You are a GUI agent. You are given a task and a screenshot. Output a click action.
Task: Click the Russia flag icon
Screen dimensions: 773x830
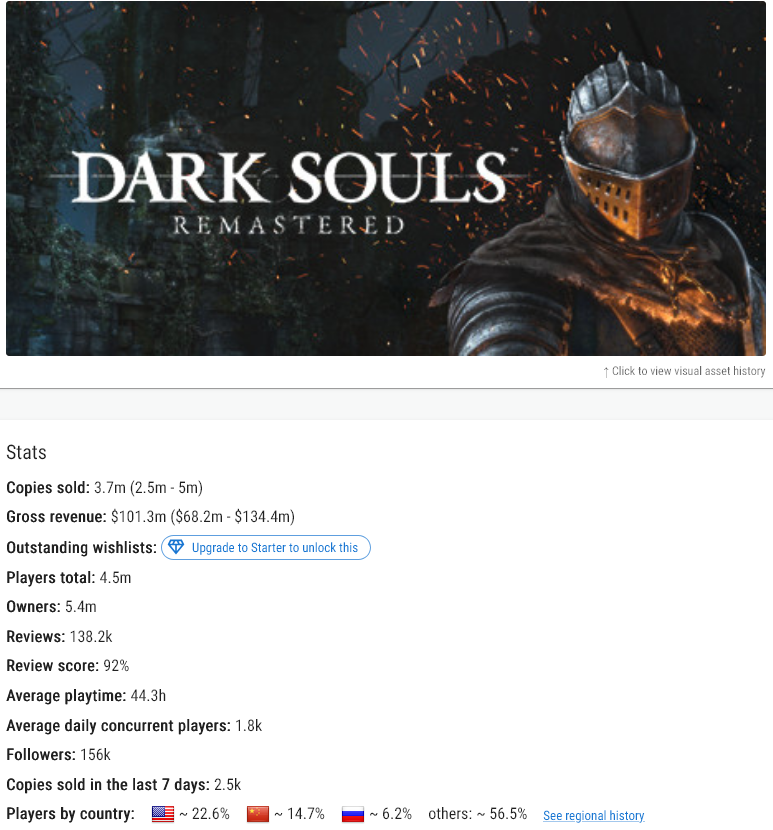(353, 814)
